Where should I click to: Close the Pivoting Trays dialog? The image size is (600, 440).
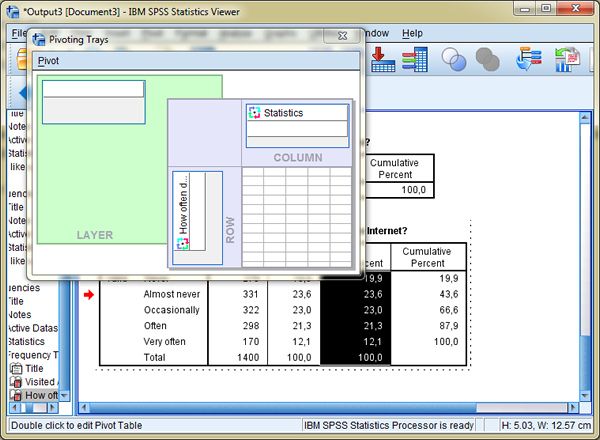342,36
